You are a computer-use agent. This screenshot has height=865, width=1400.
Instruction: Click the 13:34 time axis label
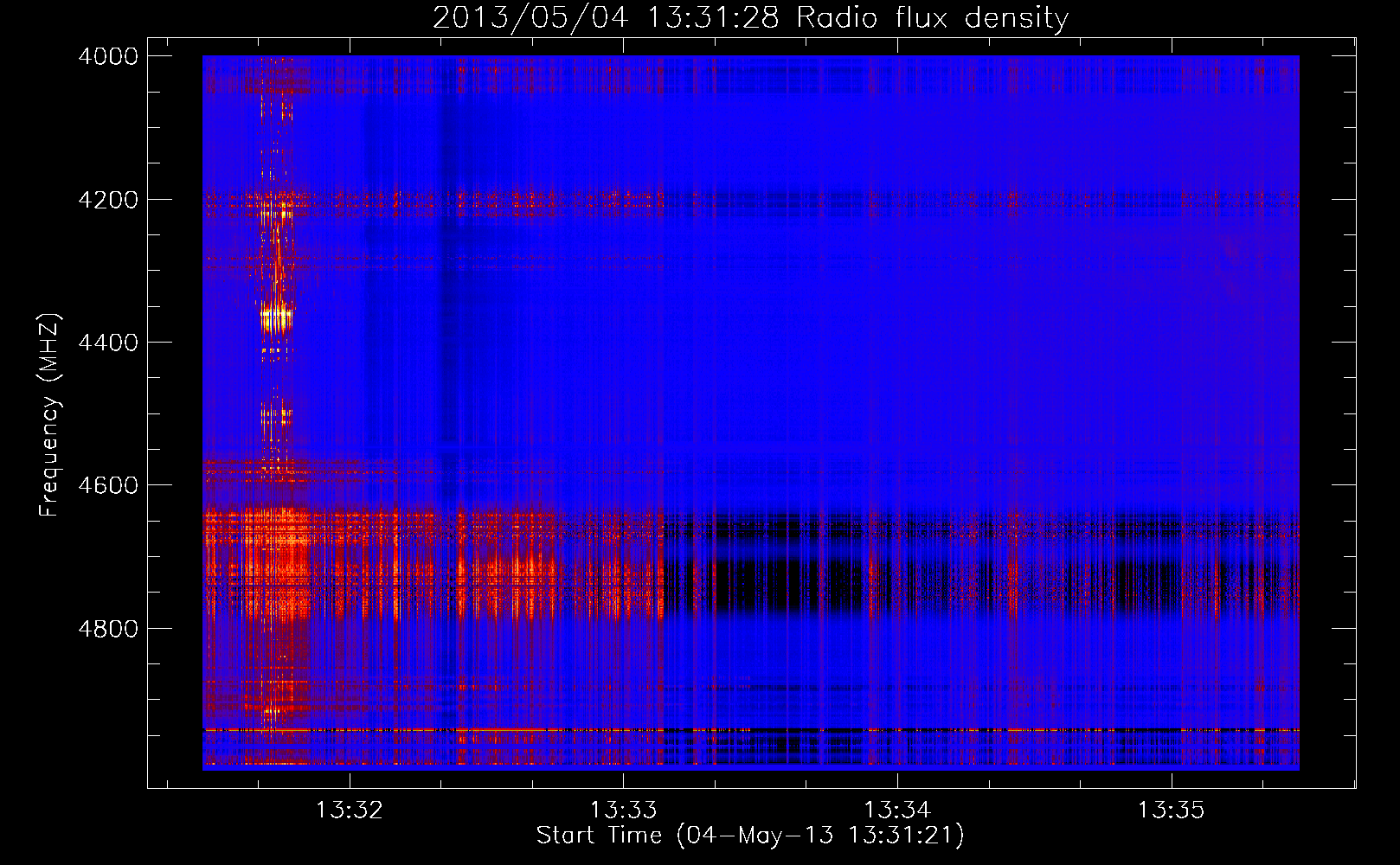pos(897,811)
